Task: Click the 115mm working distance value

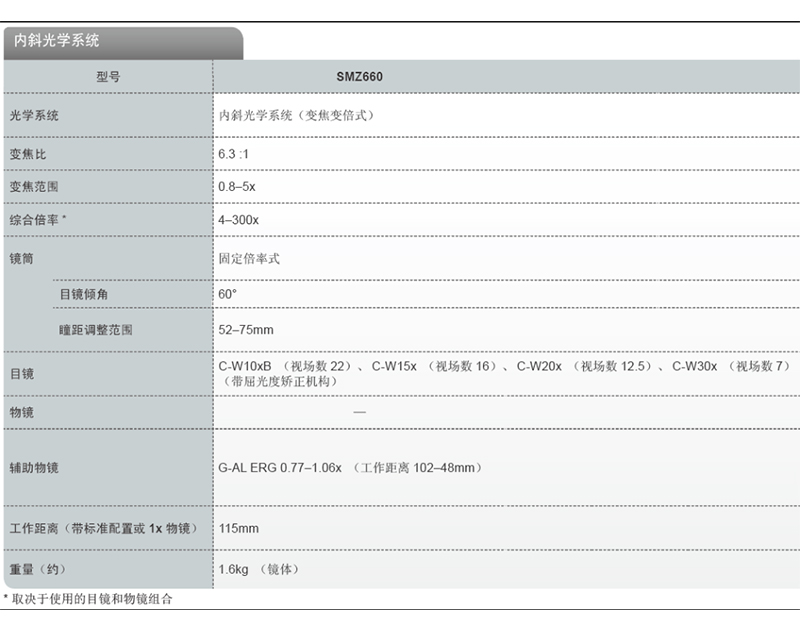Action: click(238, 528)
